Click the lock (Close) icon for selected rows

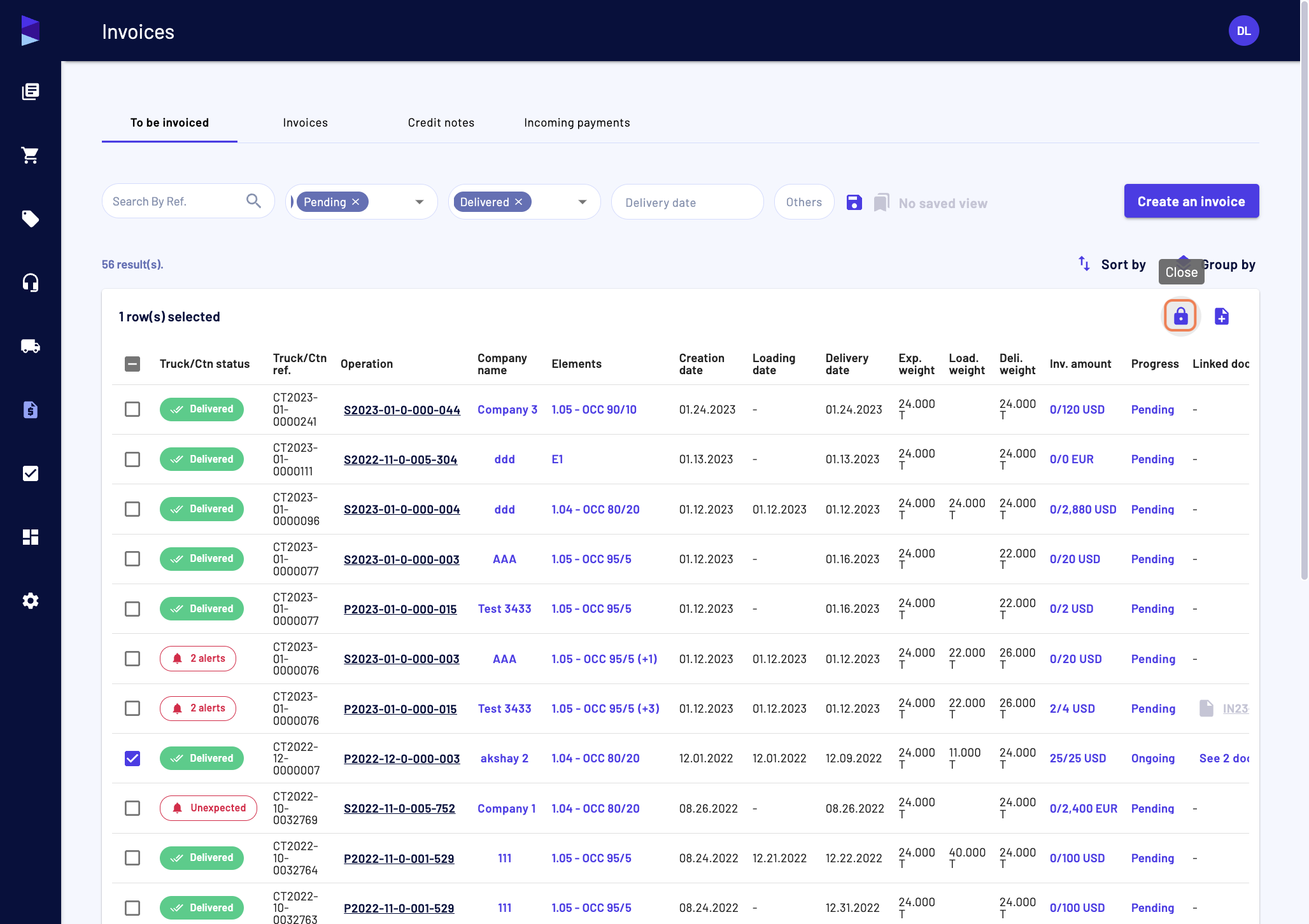pos(1180,316)
